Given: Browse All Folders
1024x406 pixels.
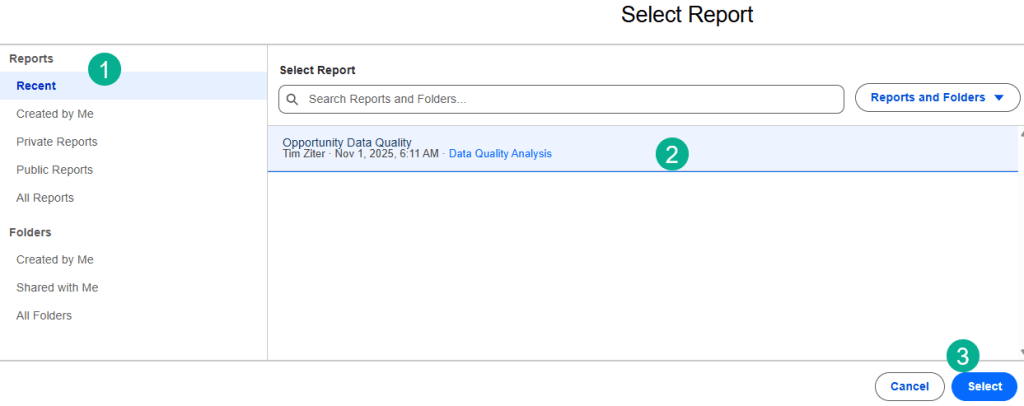Looking at the screenshot, I should pos(44,316).
